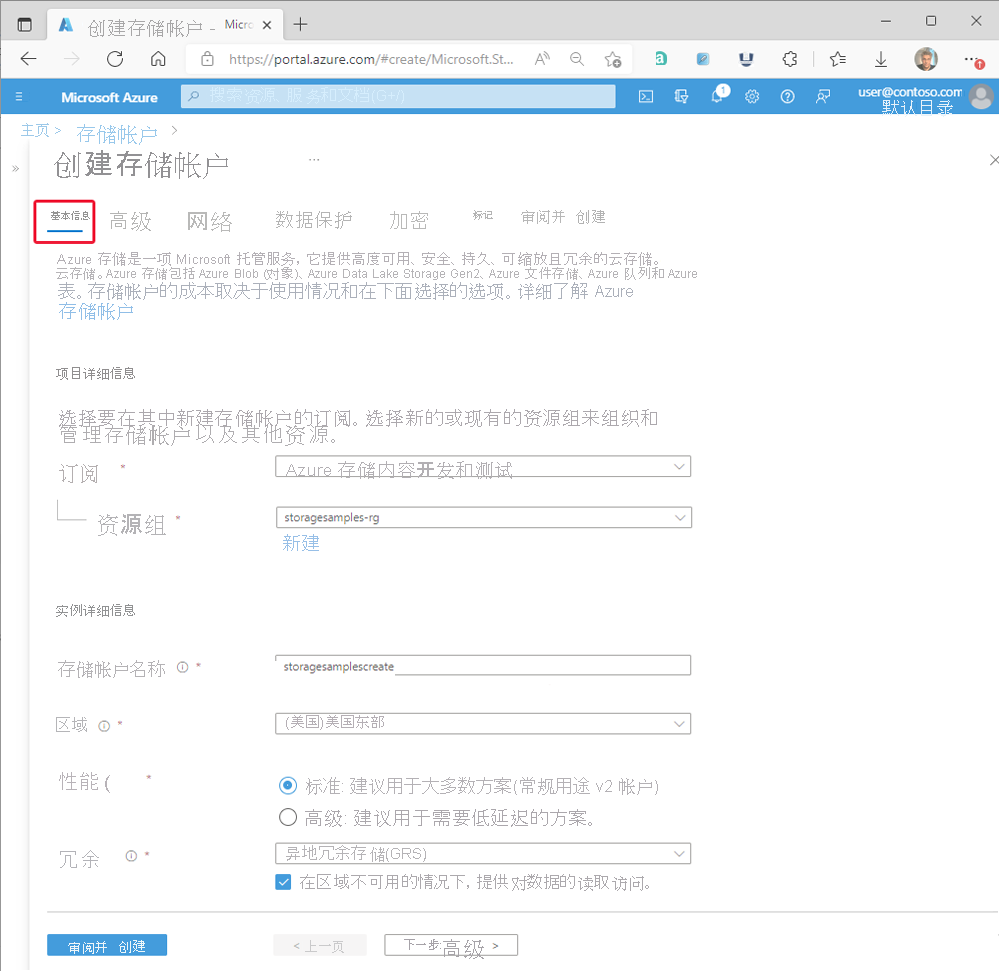This screenshot has width=999, height=971.
Task: Click the zoom out magnifier icon
Action: pos(577,59)
